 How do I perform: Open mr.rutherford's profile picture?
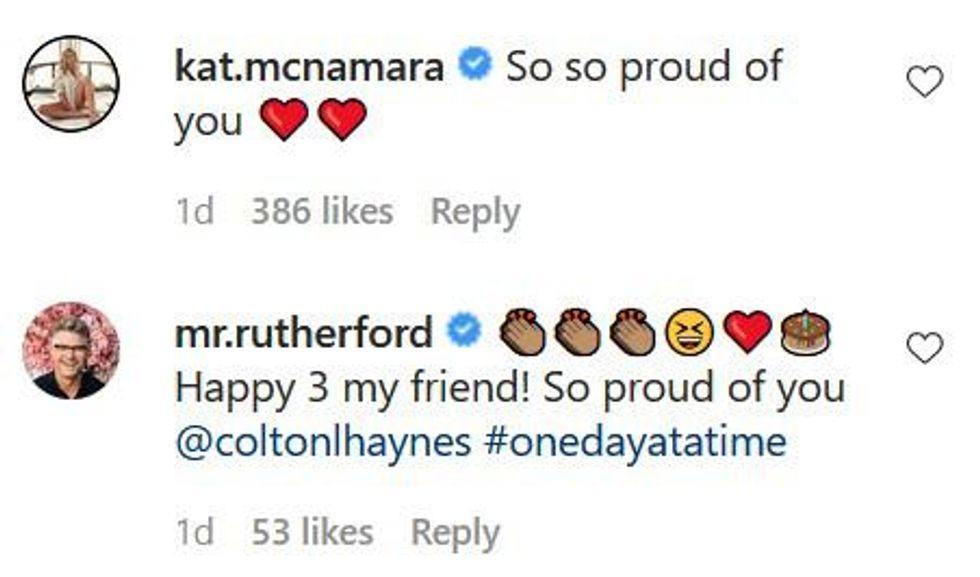(71, 350)
